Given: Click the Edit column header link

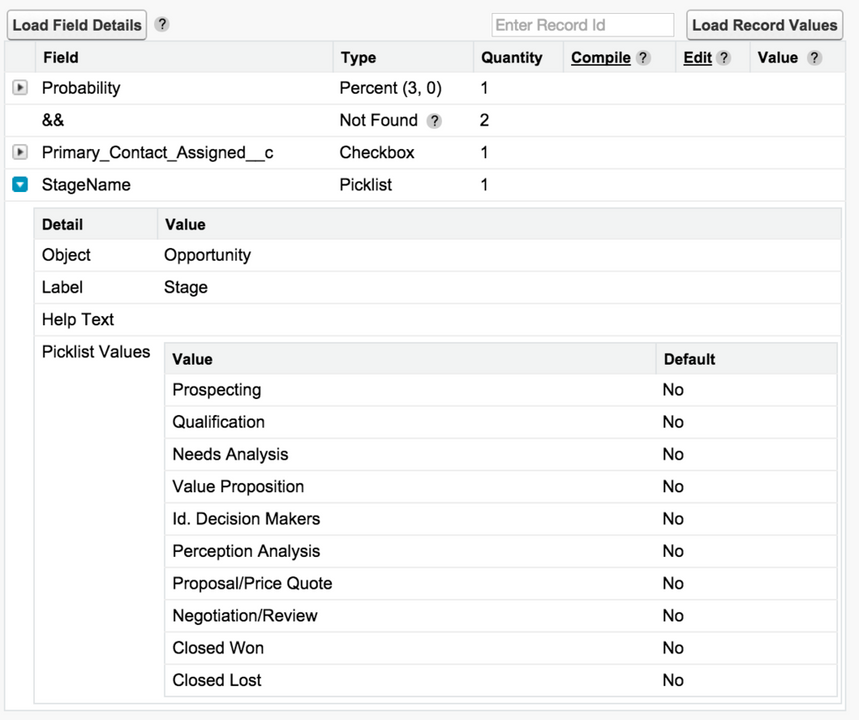Looking at the screenshot, I should (x=697, y=58).
